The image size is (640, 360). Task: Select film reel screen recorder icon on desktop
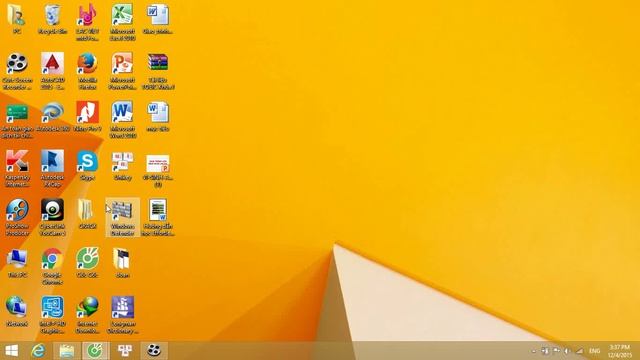[17, 71]
